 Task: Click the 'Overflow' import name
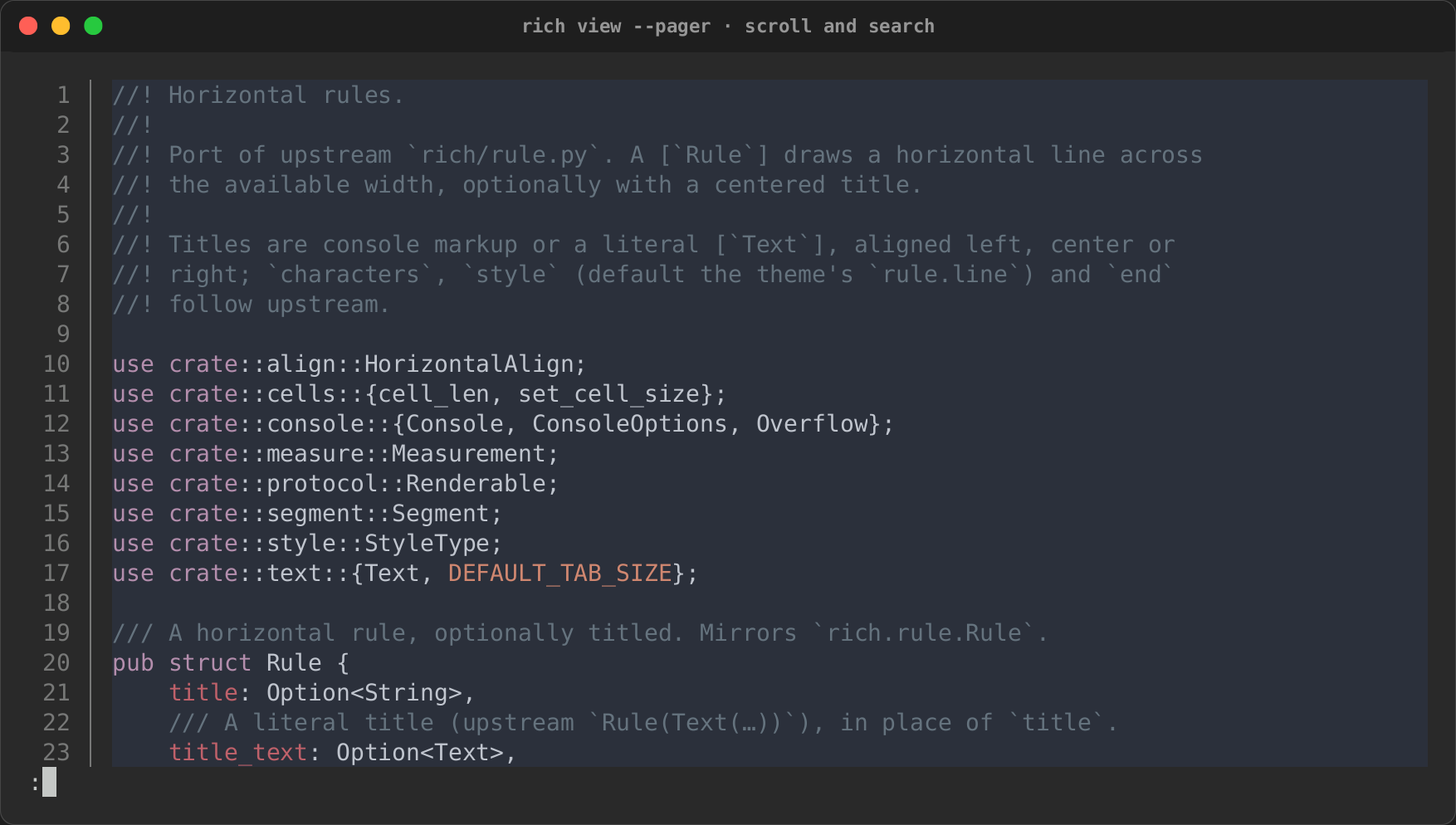[x=811, y=424]
